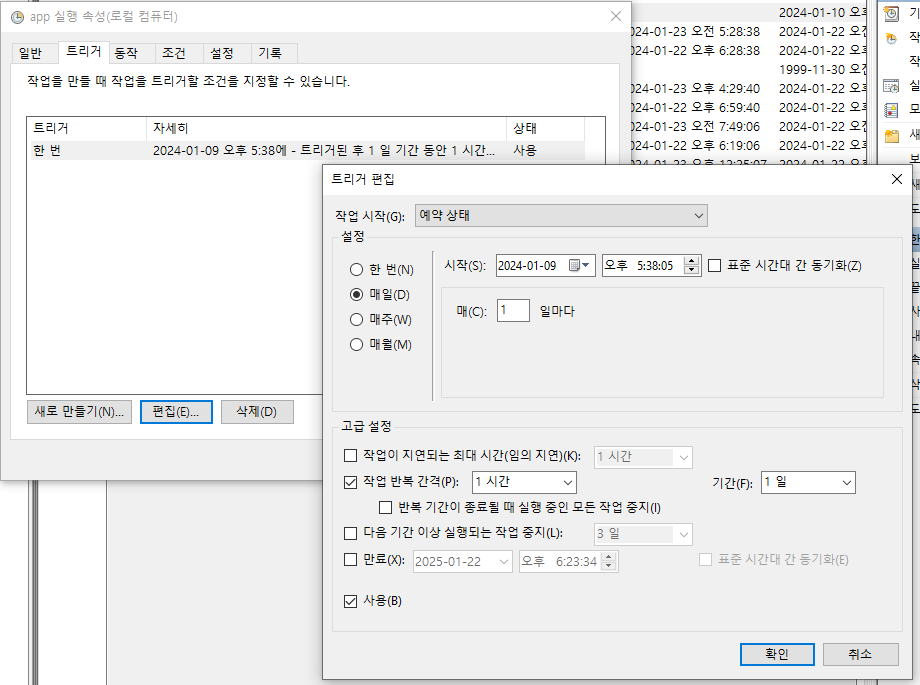Open the 작업 시작(G) dropdown showing 예약 상태
This screenshot has height=685, width=920.
pos(561,215)
